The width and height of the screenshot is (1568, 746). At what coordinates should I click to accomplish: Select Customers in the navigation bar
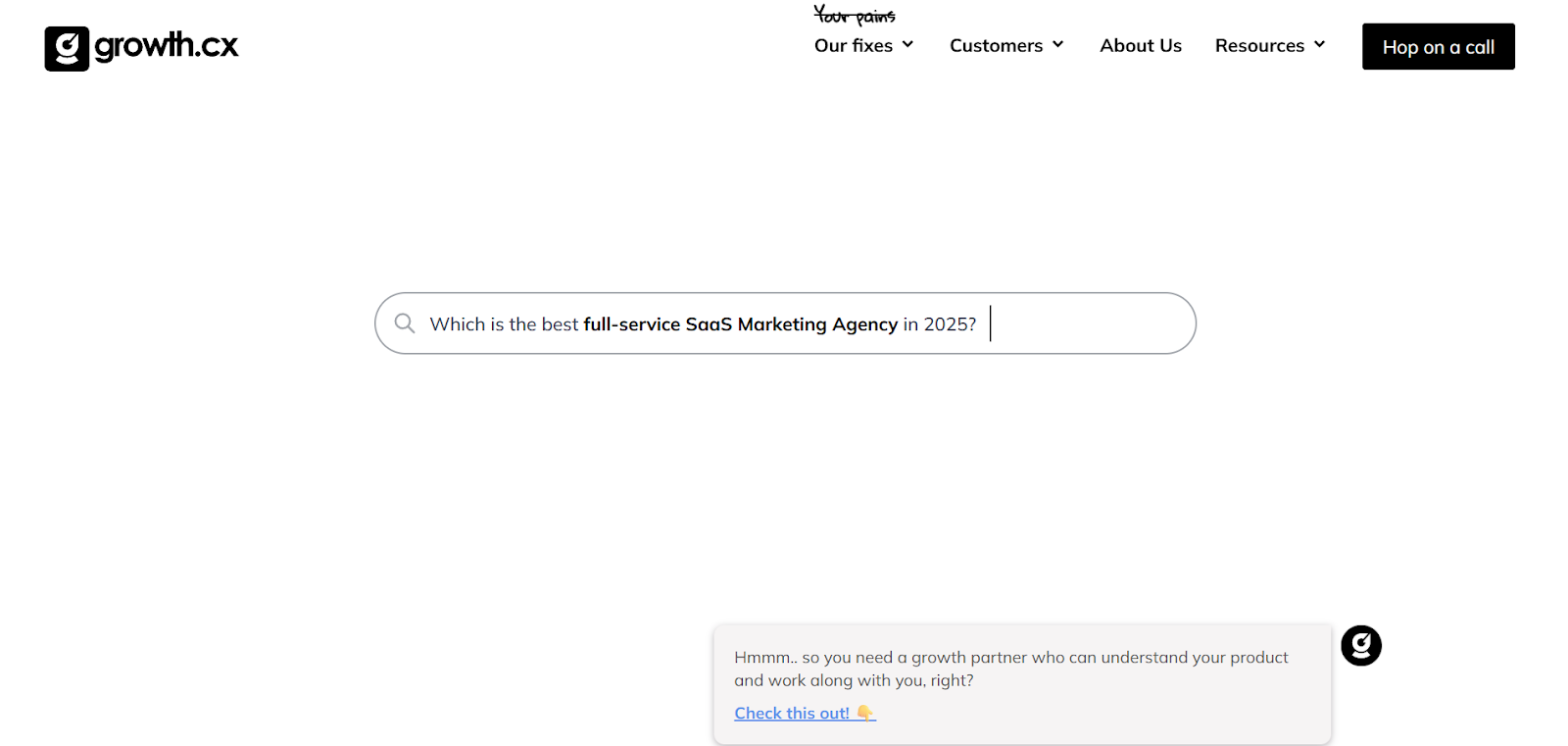pos(995,44)
